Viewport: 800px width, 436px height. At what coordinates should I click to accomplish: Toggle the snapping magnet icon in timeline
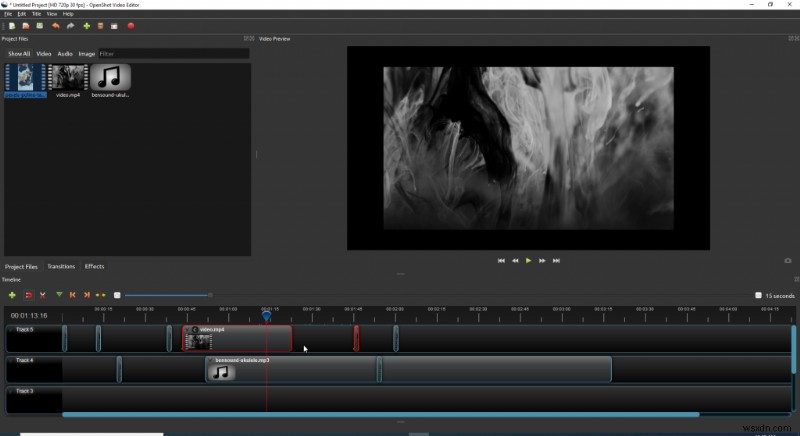[x=28, y=295]
